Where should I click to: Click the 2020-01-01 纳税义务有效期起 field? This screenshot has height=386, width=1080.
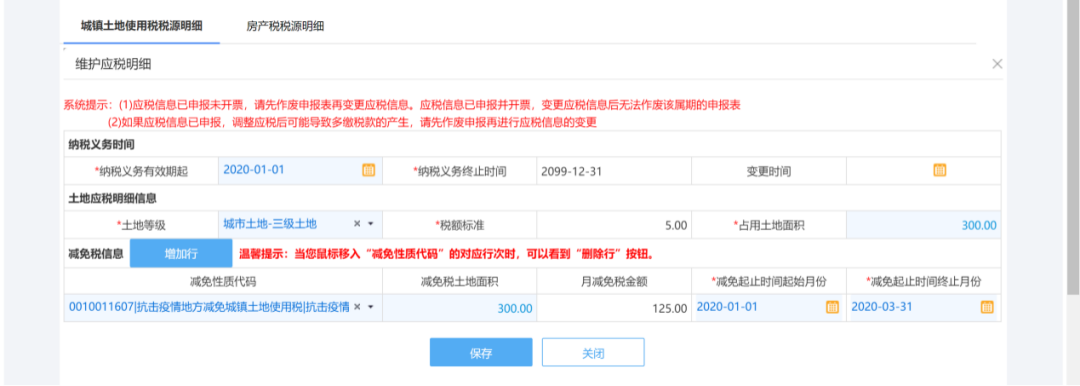tap(300, 170)
